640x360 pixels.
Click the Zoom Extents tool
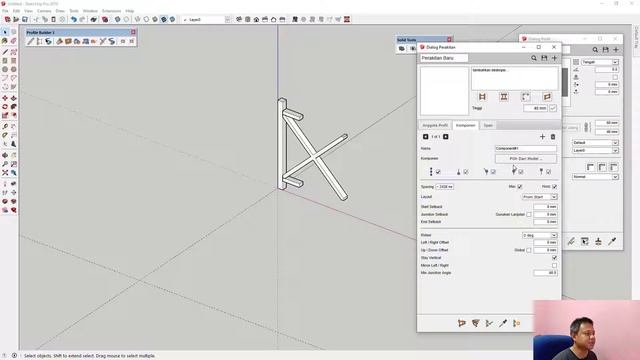click(5, 173)
